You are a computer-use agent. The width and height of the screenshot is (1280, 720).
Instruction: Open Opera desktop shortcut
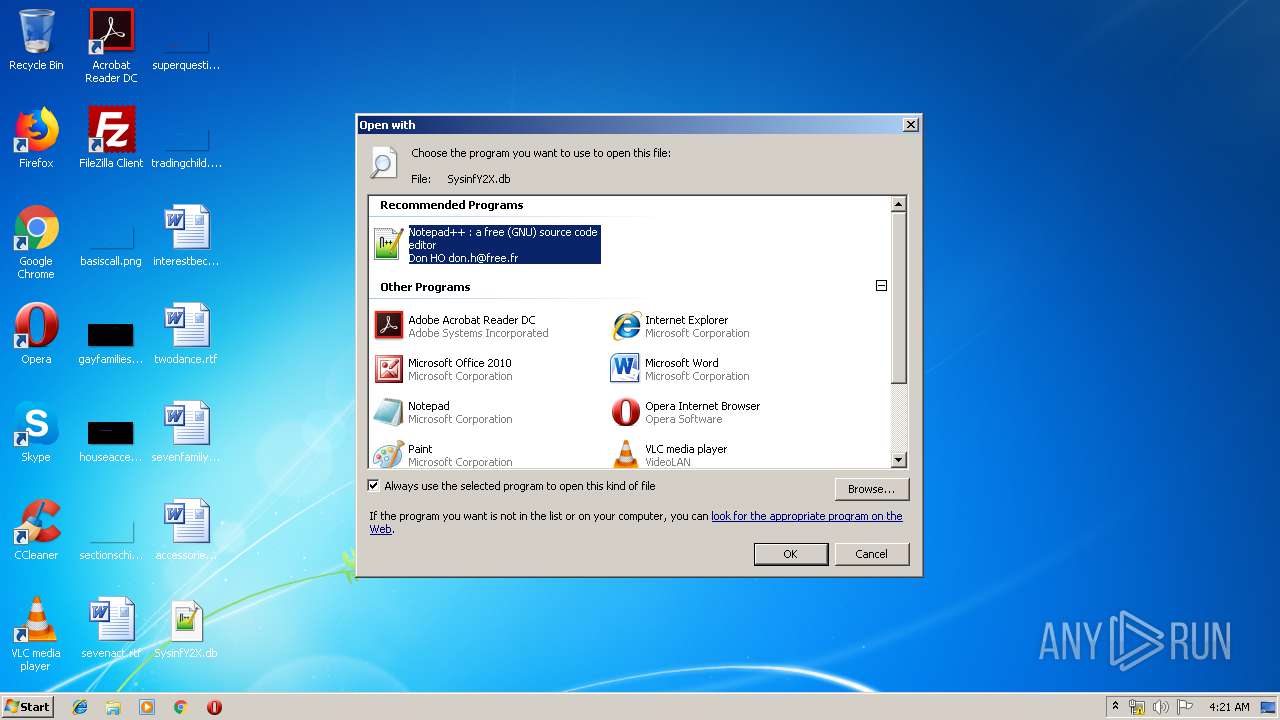point(36,334)
